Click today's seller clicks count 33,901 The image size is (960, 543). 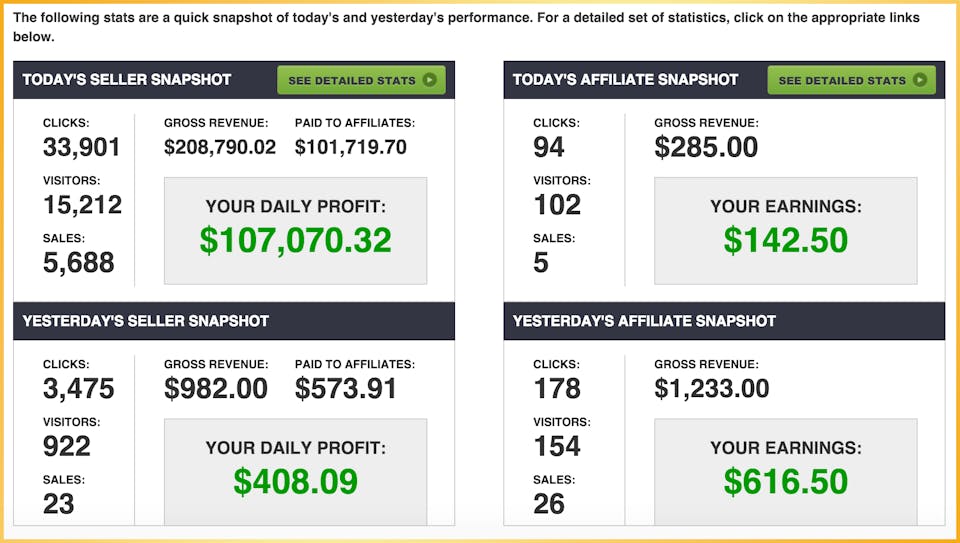[81, 148]
